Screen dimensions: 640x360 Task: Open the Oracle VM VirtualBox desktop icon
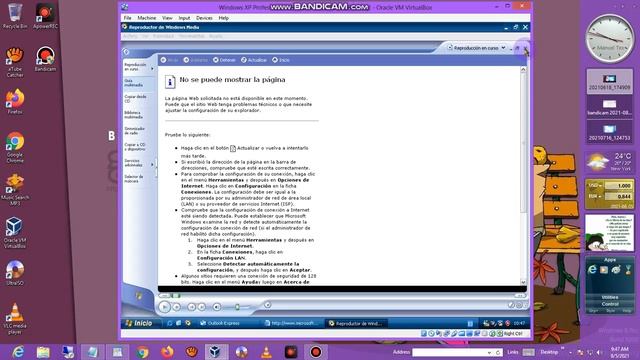[15, 233]
